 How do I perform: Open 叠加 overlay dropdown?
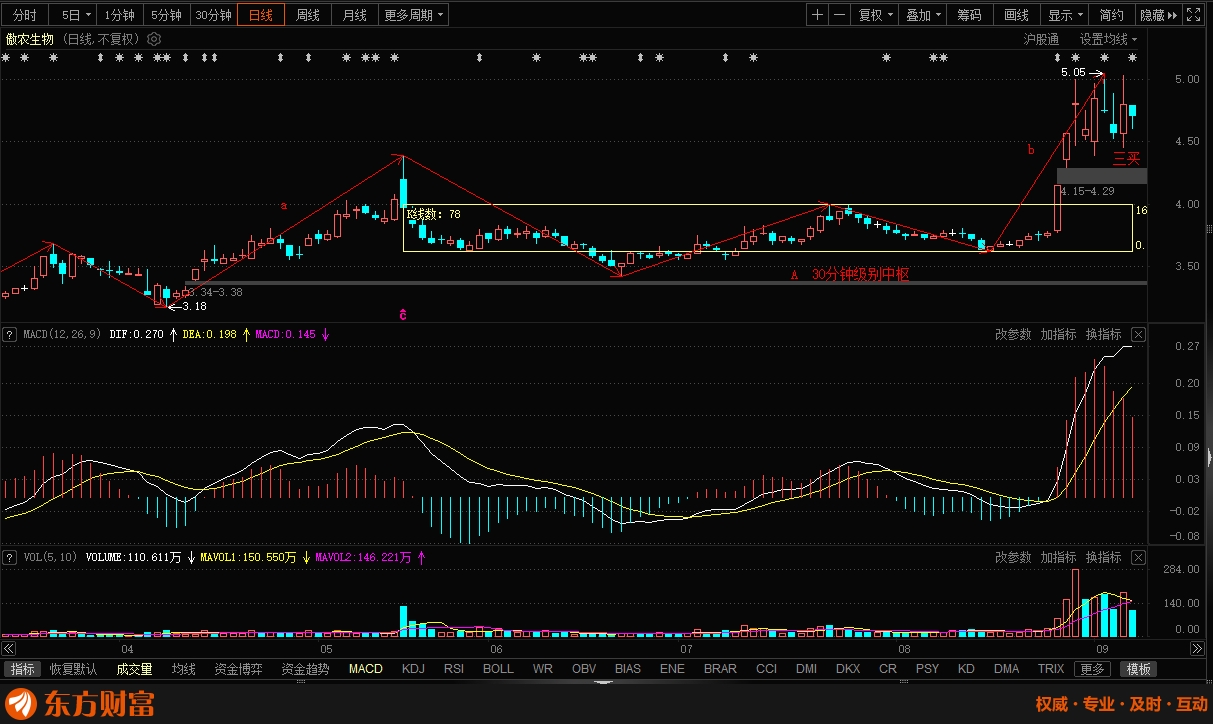(922, 15)
